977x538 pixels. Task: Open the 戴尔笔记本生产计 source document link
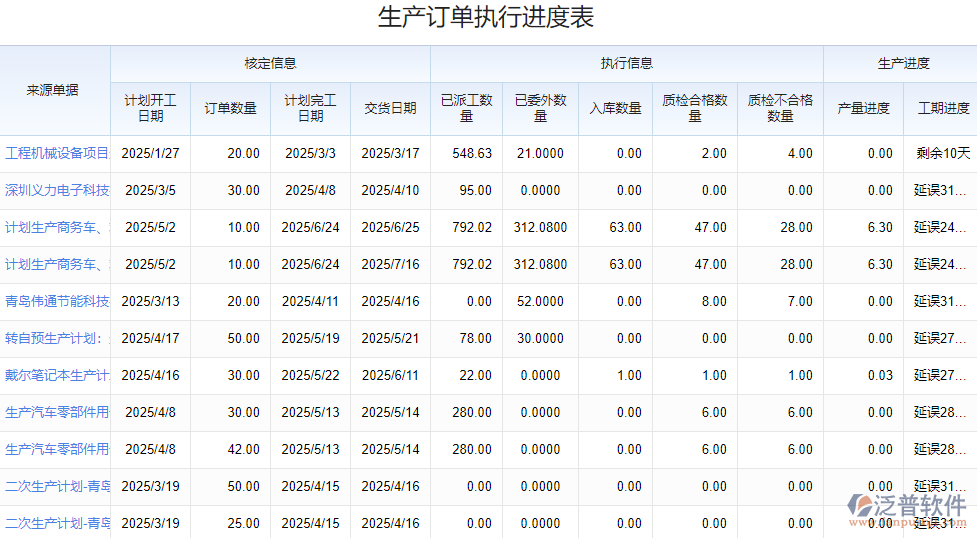pos(57,375)
